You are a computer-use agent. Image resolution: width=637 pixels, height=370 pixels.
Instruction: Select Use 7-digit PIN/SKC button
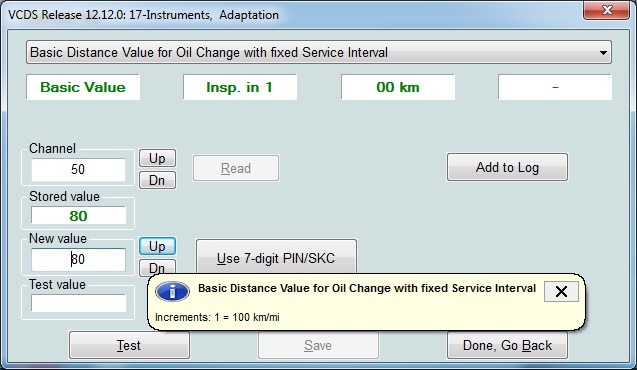click(x=276, y=257)
